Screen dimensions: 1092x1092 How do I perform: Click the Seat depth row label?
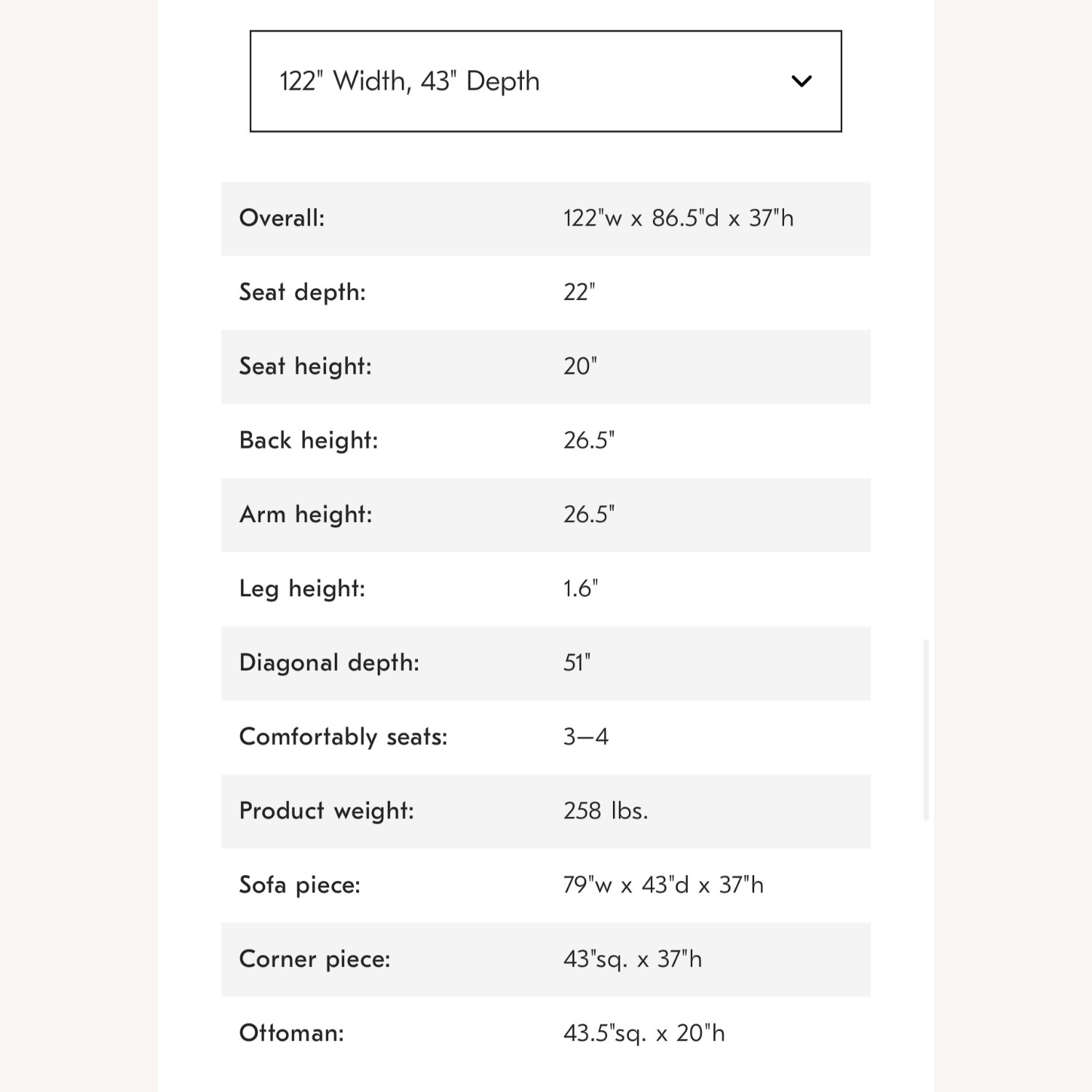pos(302,292)
